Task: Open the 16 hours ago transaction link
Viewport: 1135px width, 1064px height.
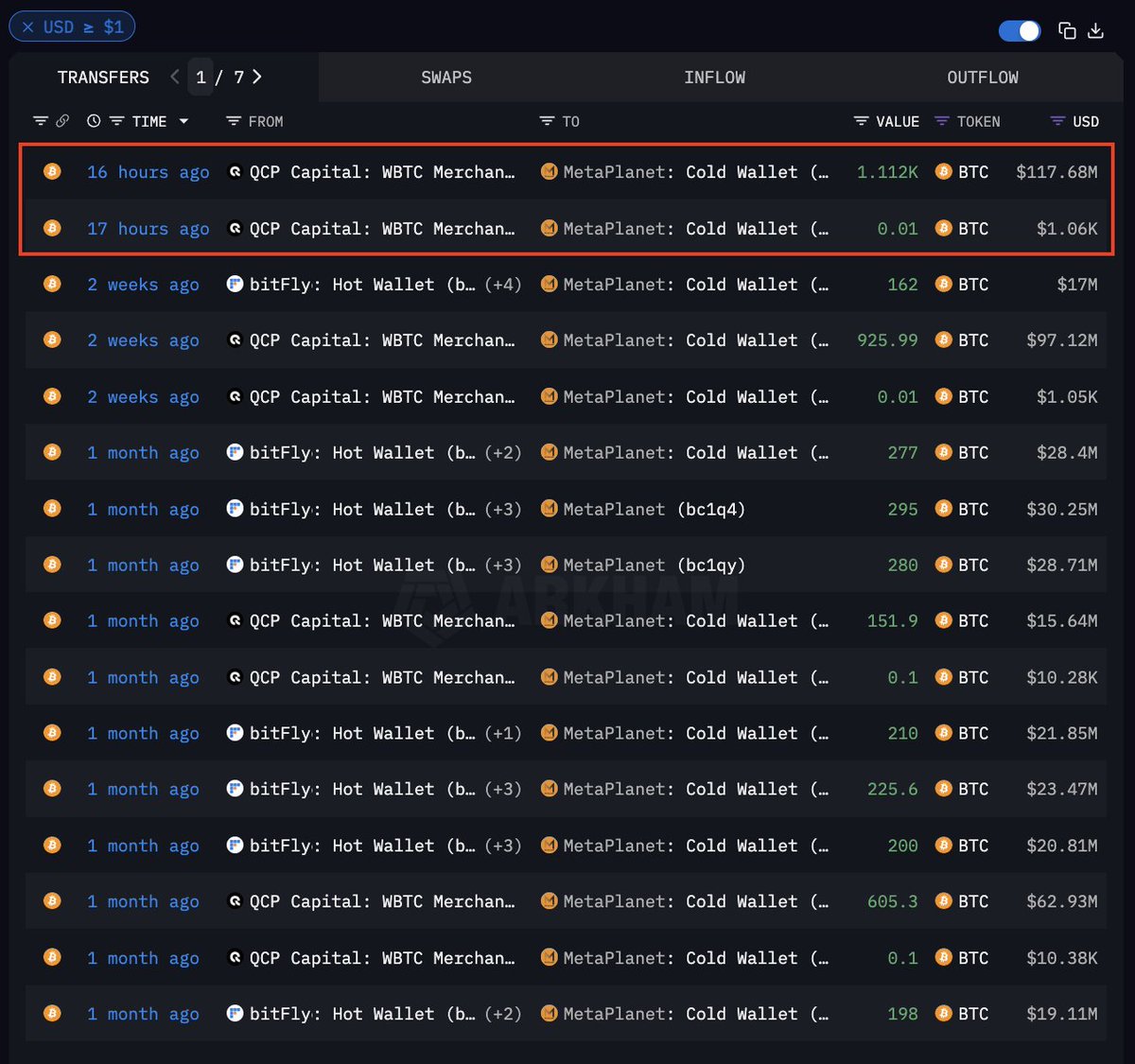Action: click(x=148, y=172)
